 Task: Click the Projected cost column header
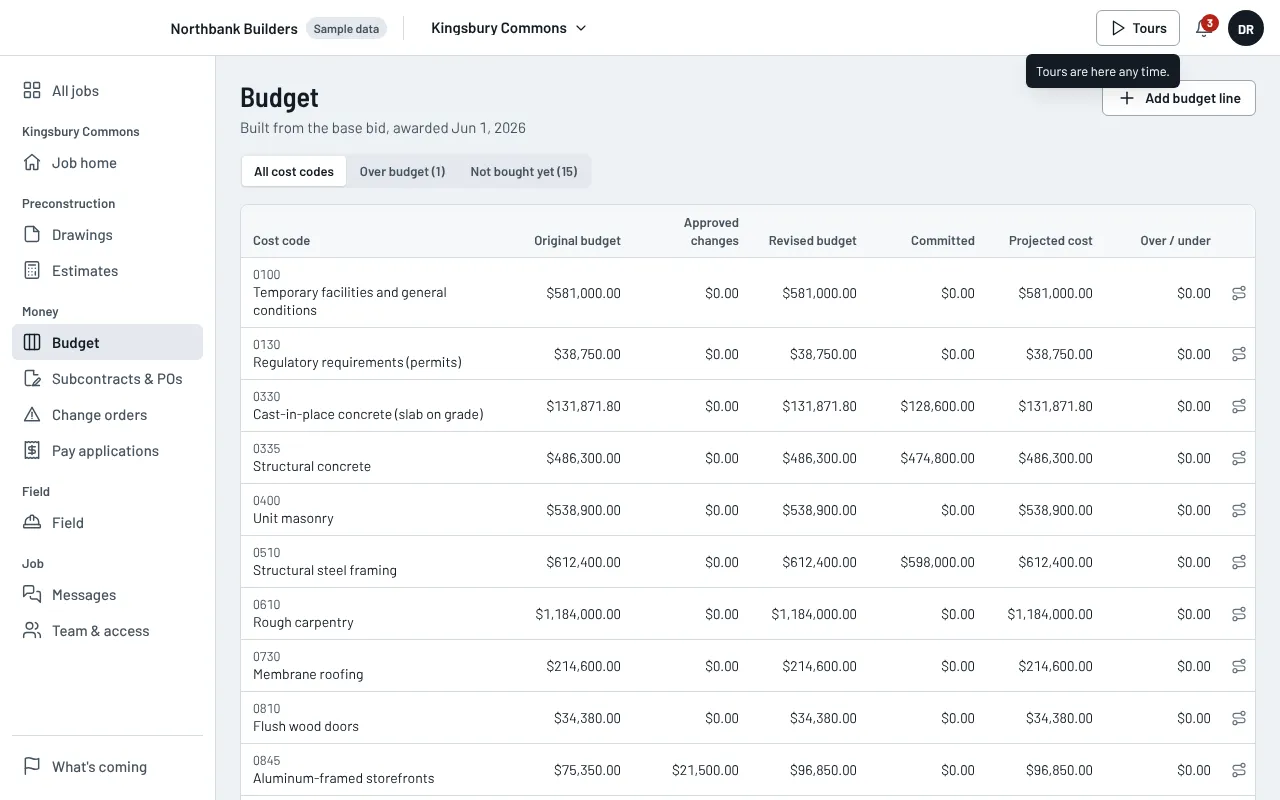pos(1050,241)
